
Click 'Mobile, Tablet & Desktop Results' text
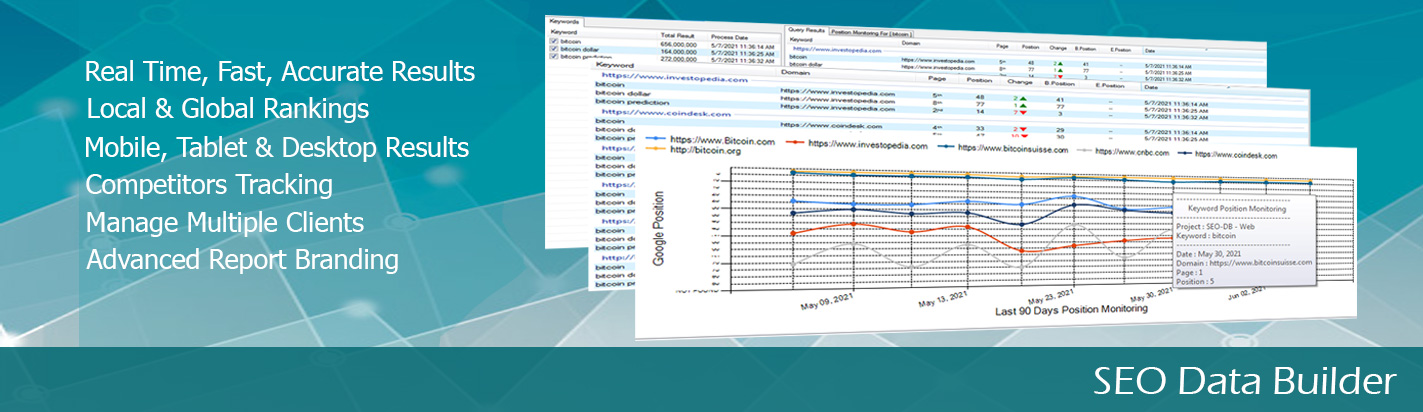point(277,148)
